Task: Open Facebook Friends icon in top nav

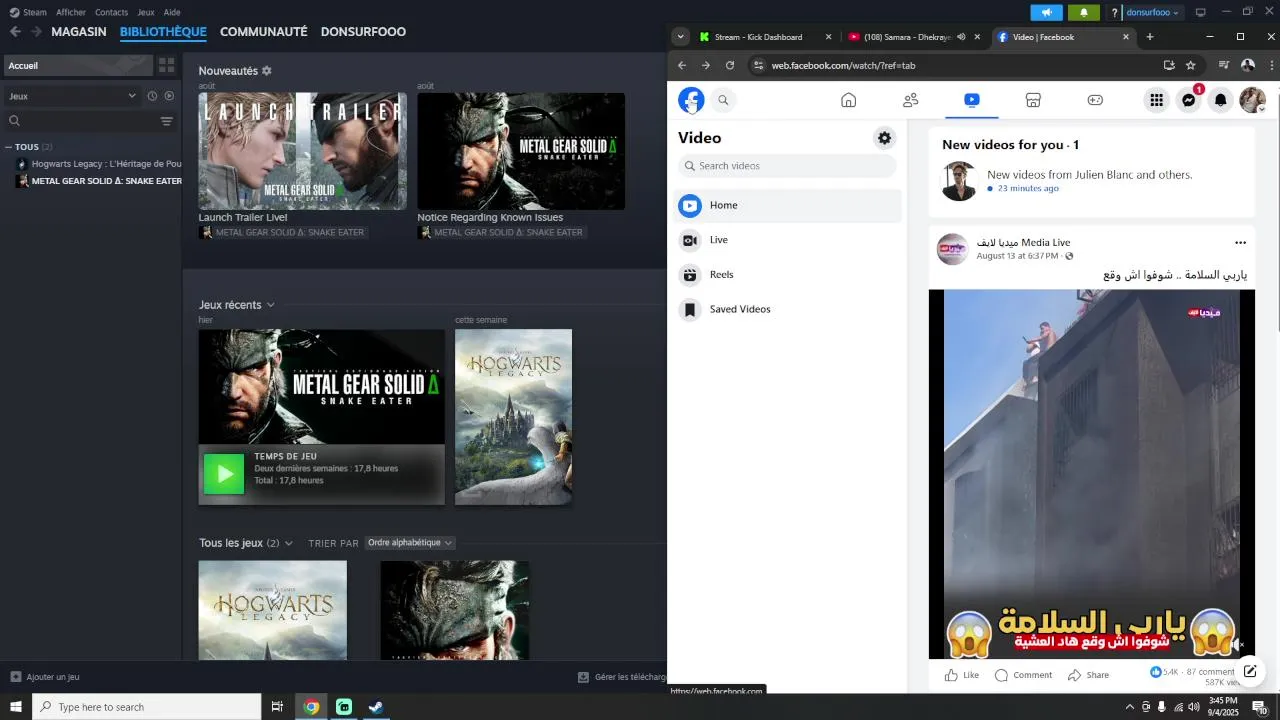Action: 910,100
